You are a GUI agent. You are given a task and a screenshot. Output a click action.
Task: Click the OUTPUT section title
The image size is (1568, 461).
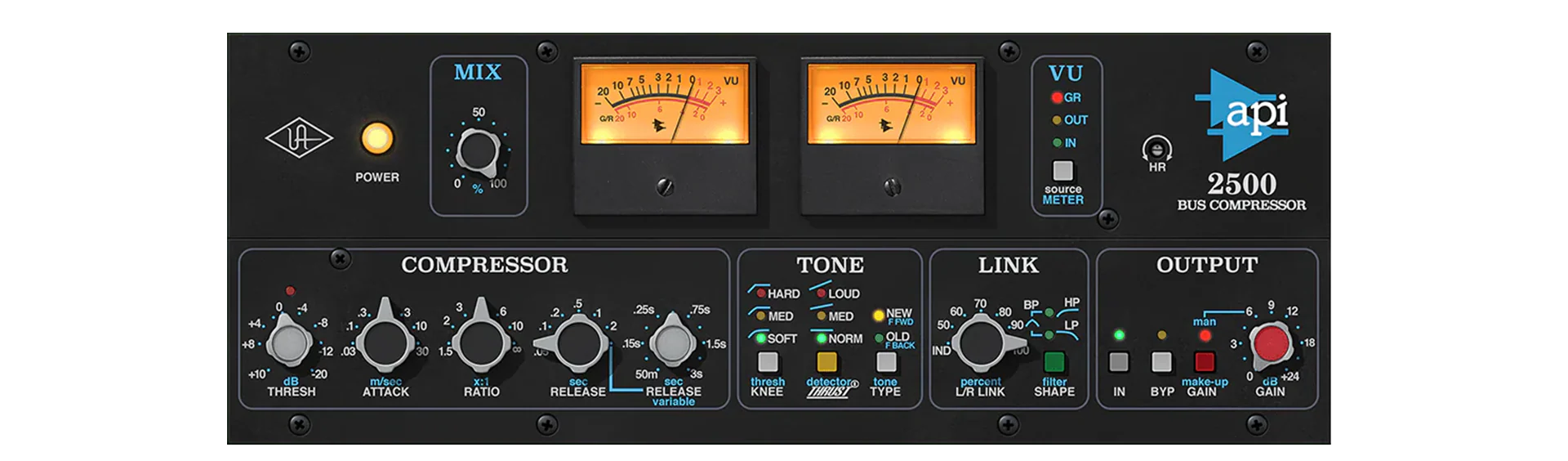click(1207, 265)
